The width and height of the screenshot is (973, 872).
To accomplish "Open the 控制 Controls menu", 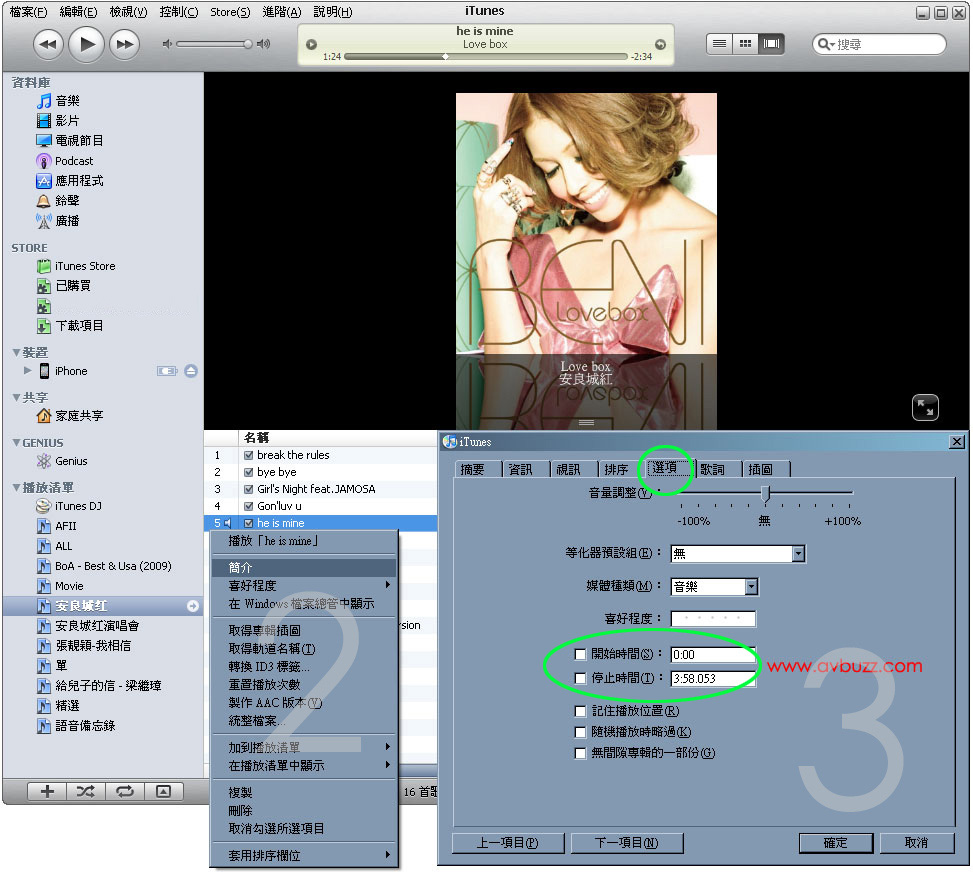I will [179, 12].
